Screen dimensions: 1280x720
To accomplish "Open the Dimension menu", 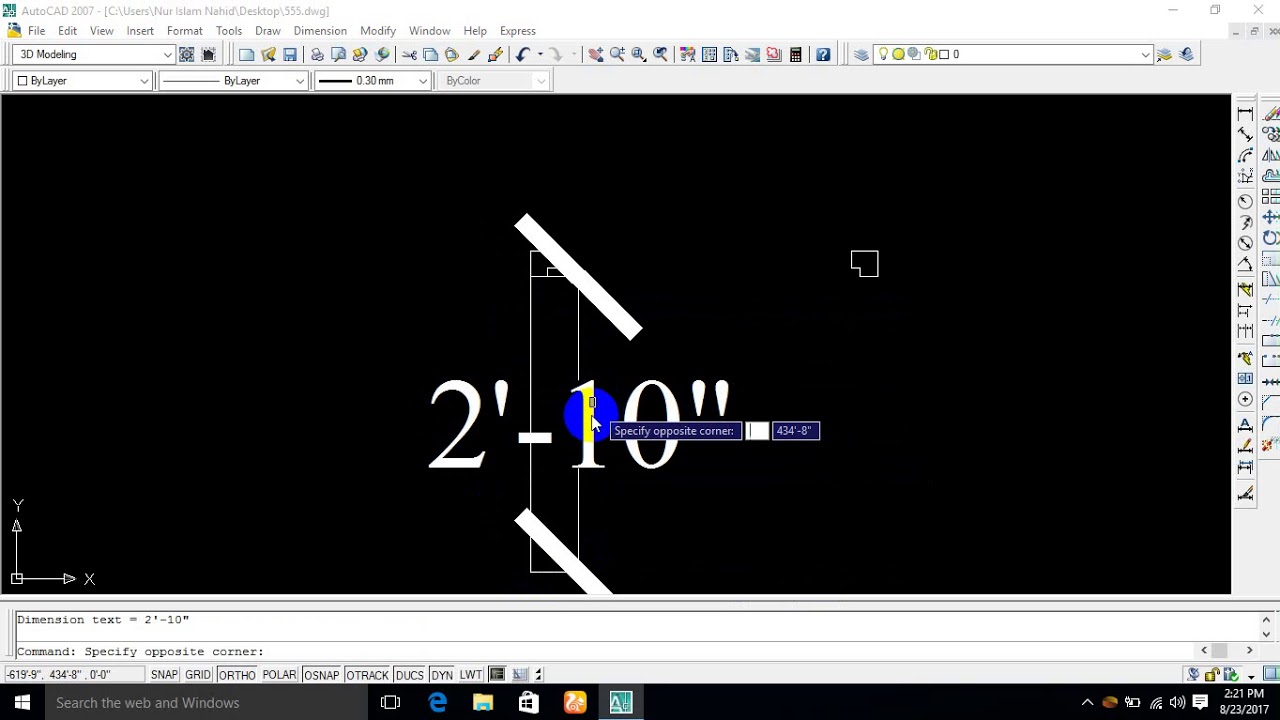I will tap(320, 31).
